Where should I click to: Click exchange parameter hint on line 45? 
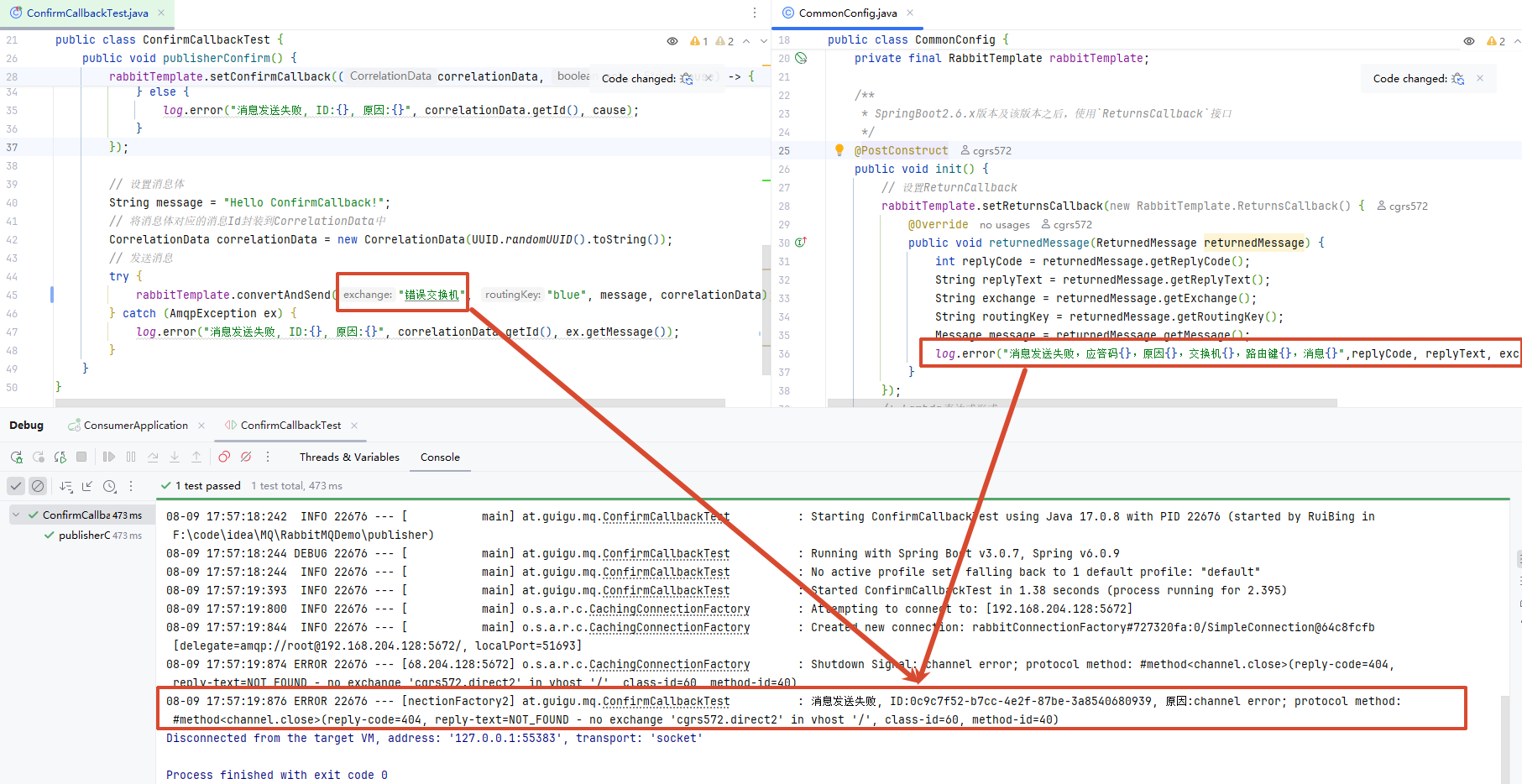pyautogui.click(x=368, y=295)
